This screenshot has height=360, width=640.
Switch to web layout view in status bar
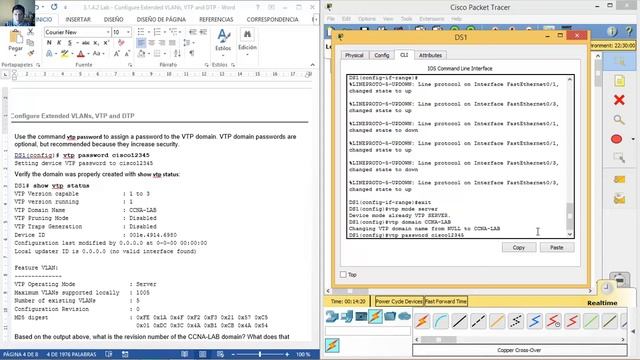[x=220, y=354]
